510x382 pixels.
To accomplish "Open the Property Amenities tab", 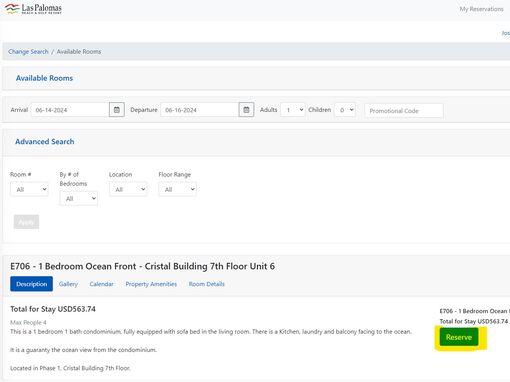I will (151, 284).
